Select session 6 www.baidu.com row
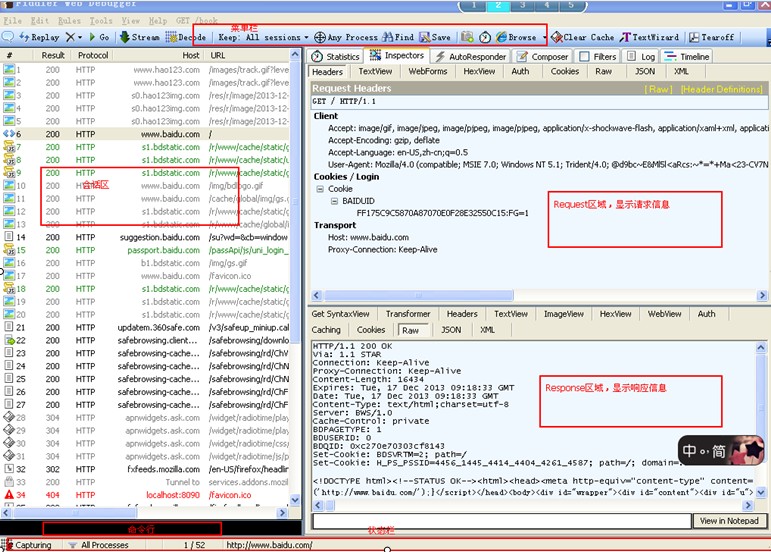771x552 pixels. click(x=146, y=134)
